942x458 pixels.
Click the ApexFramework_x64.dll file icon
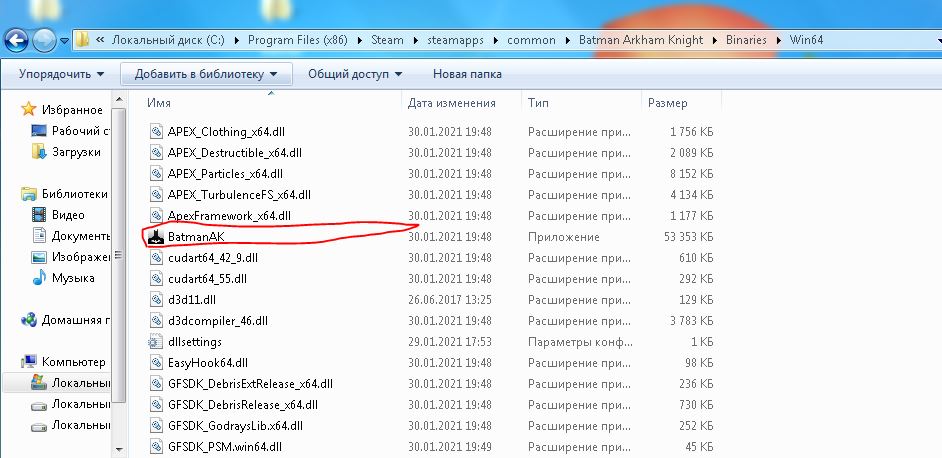click(156, 215)
